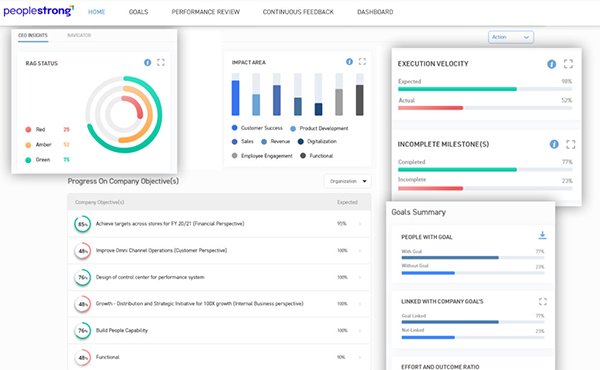Toggle the Revenue legend item
The height and width of the screenshot is (370, 600).
[x=276, y=141]
